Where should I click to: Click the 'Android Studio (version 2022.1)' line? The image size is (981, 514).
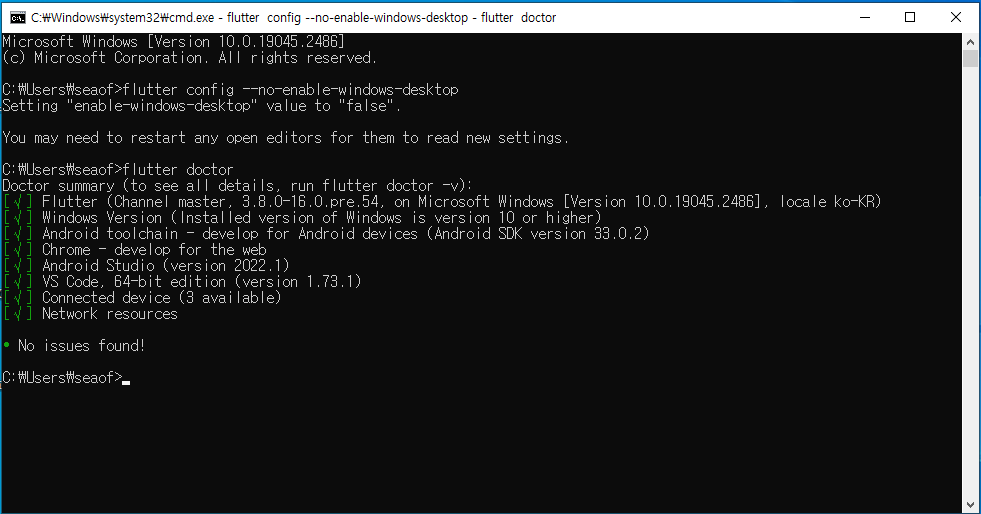click(166, 266)
